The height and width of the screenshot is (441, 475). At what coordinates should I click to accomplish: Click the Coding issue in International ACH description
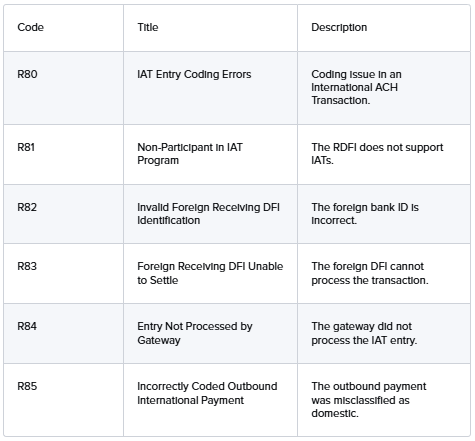[x=356, y=87]
